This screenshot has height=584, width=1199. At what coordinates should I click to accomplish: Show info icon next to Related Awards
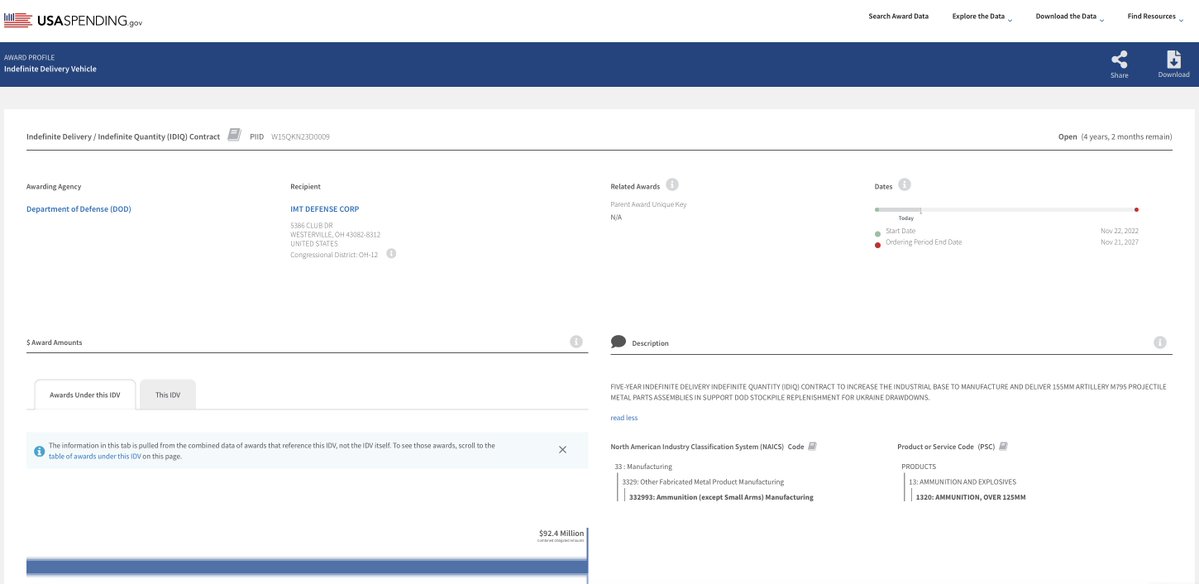[672, 185]
